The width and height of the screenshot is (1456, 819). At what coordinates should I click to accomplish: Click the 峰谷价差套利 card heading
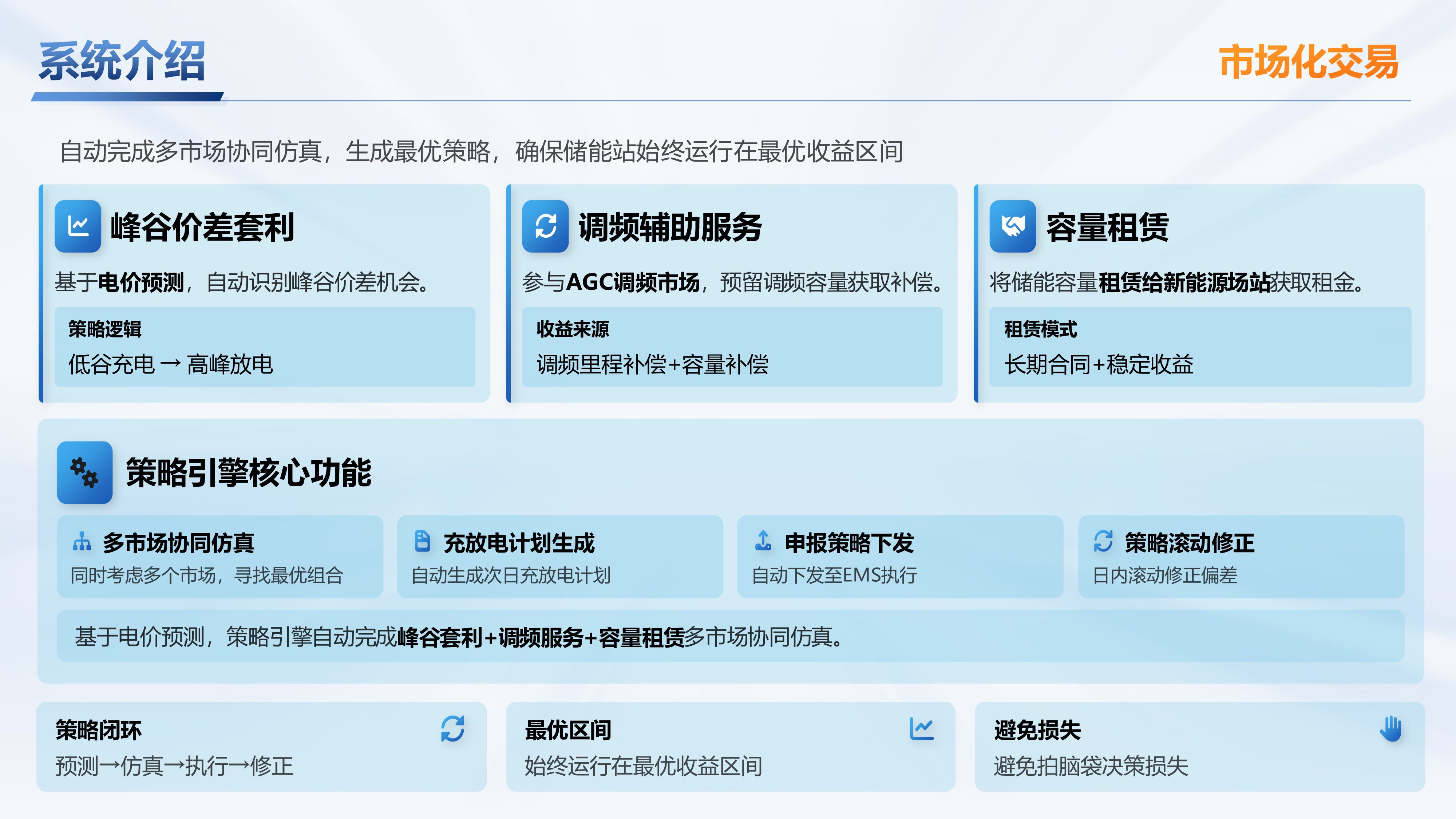coord(202,227)
